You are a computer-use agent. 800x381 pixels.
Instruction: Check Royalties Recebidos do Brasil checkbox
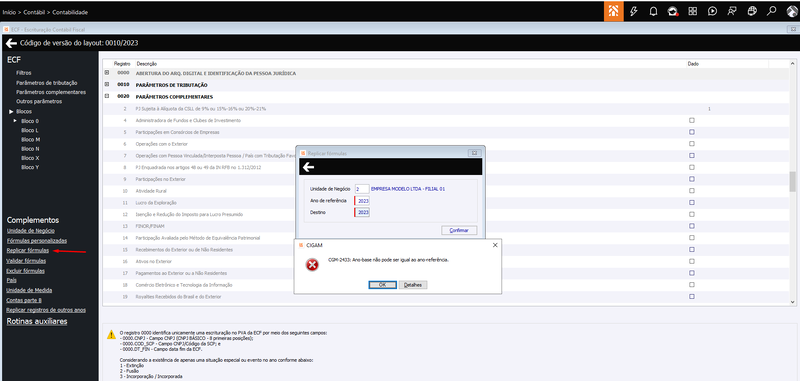coord(692,296)
